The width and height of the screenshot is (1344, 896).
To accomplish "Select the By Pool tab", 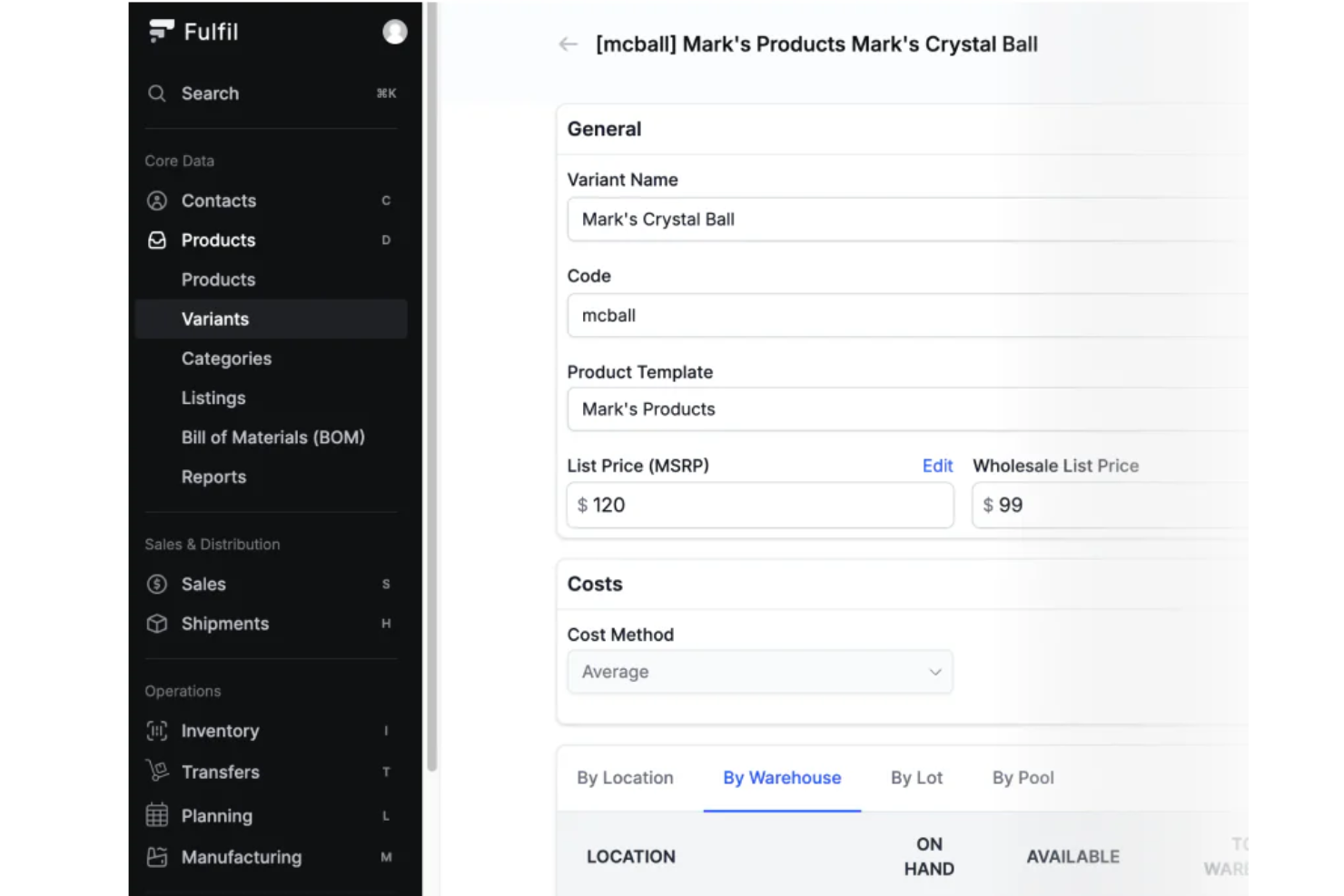I will [1023, 778].
